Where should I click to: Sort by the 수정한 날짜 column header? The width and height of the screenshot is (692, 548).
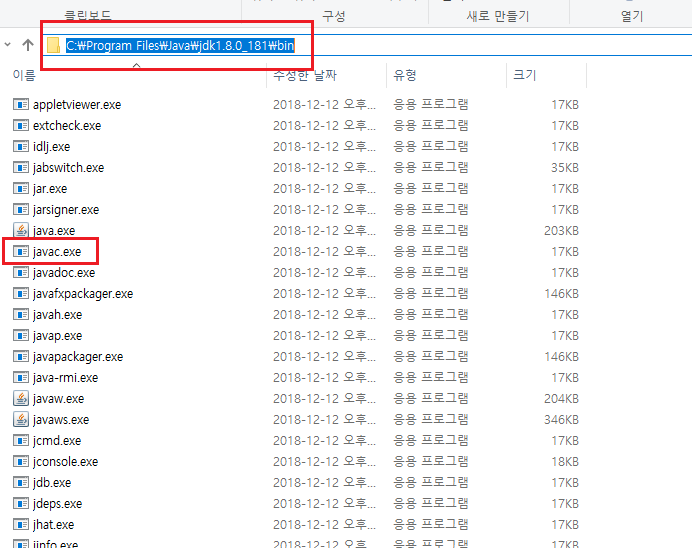[305, 75]
